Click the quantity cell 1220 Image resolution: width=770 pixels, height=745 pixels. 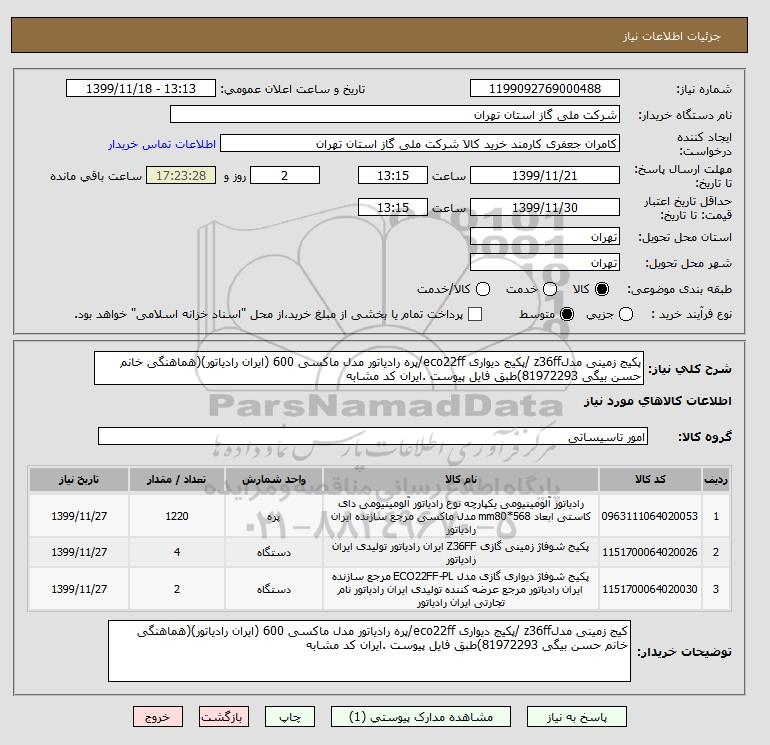click(177, 517)
